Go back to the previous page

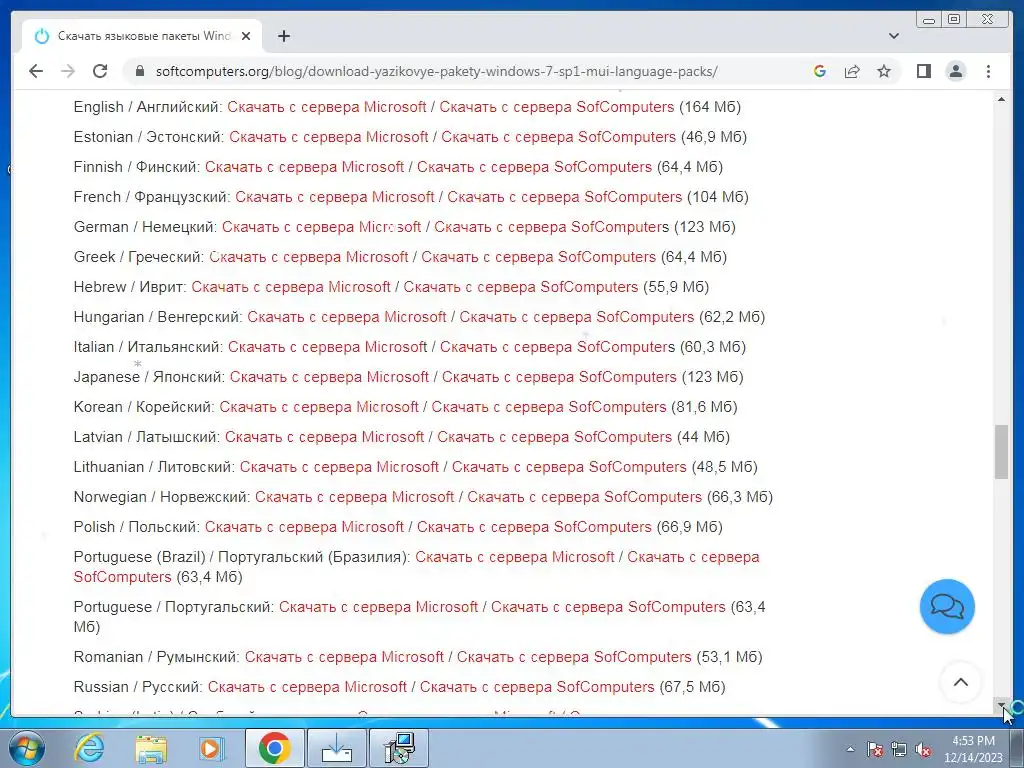coord(36,71)
